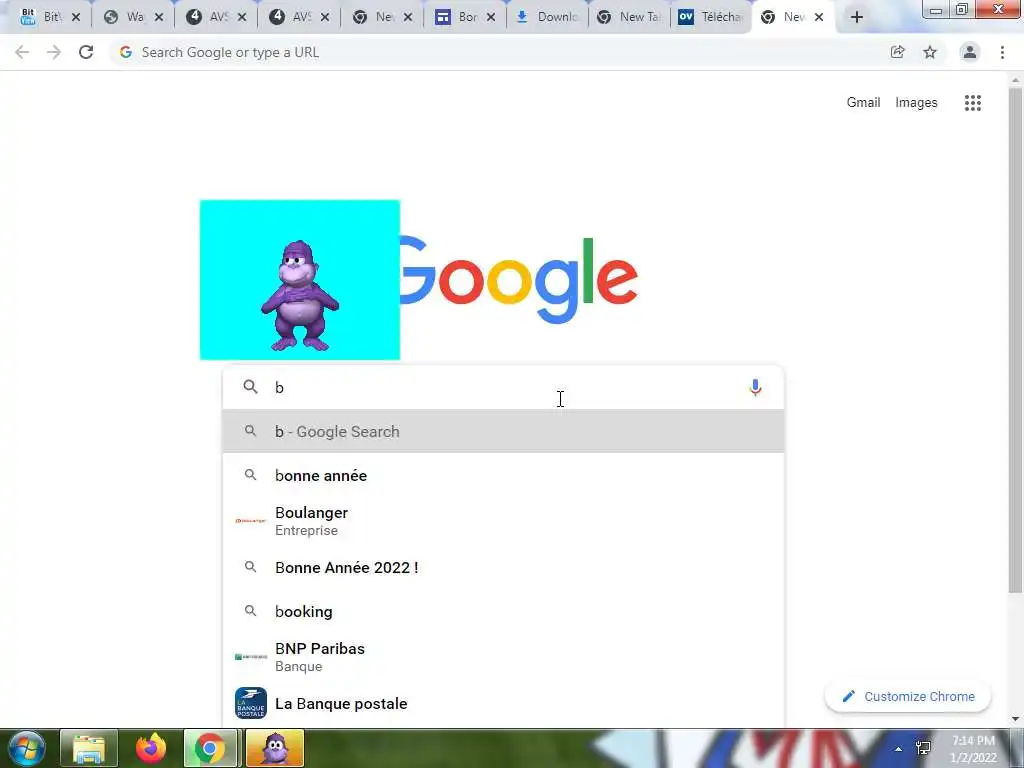Screen dimensions: 1024x768
Task: Open the BonziBuddy taskbar item
Action: 275,748
